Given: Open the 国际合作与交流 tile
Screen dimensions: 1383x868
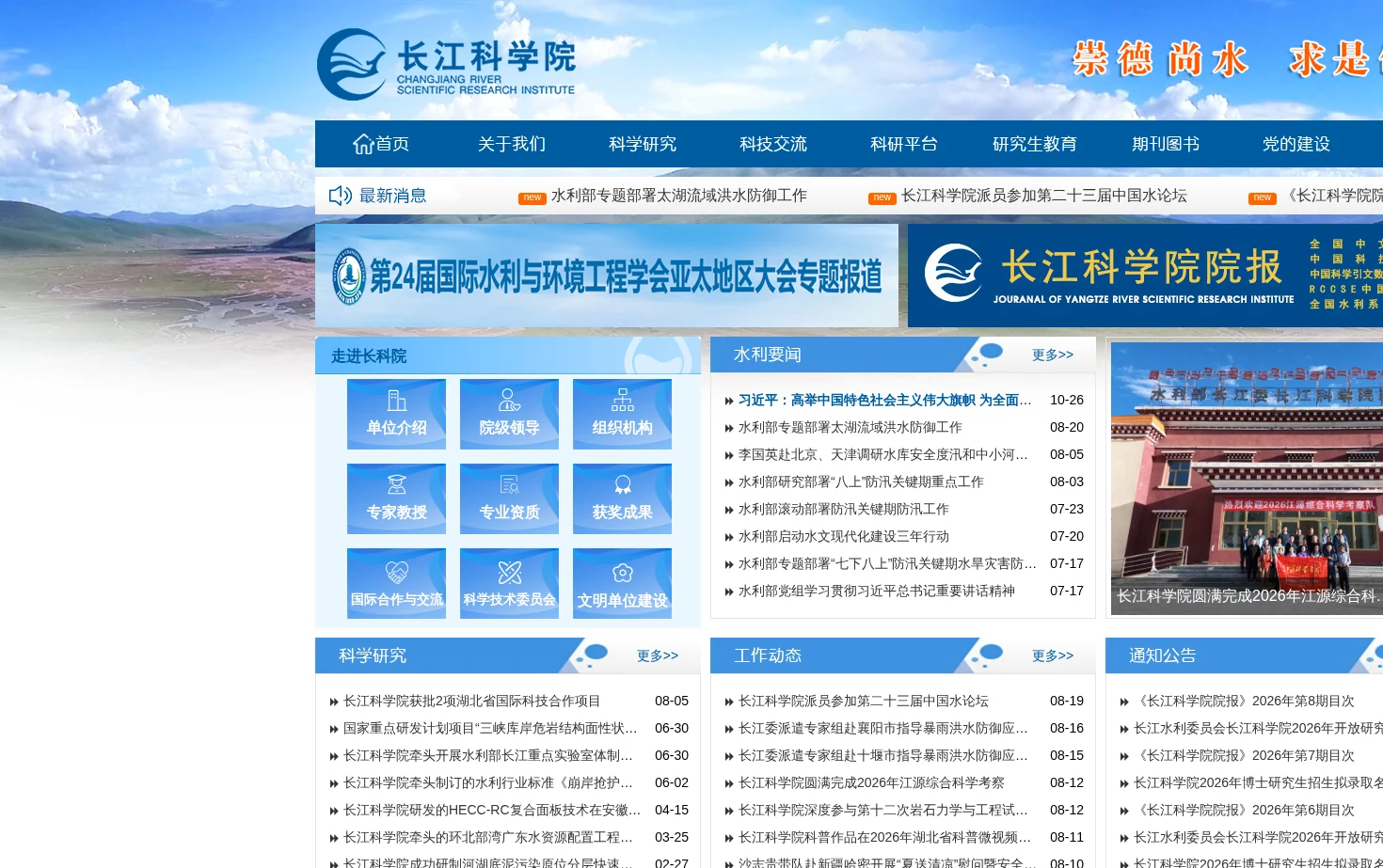Looking at the screenshot, I should [396, 583].
